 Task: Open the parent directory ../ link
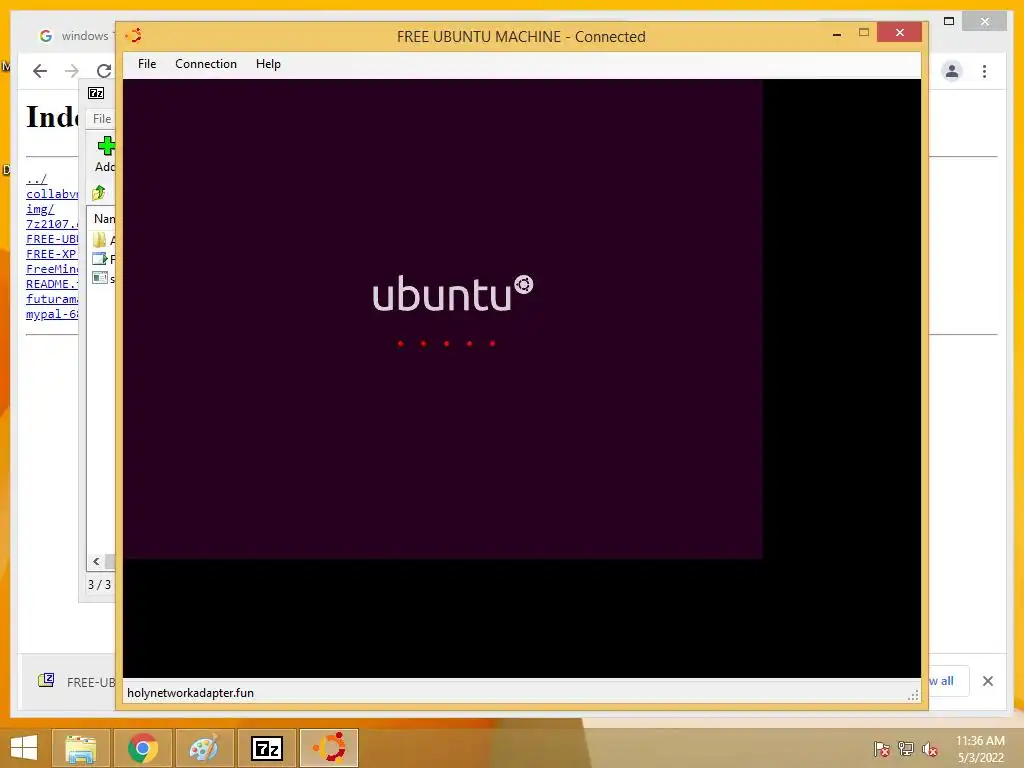(37, 179)
